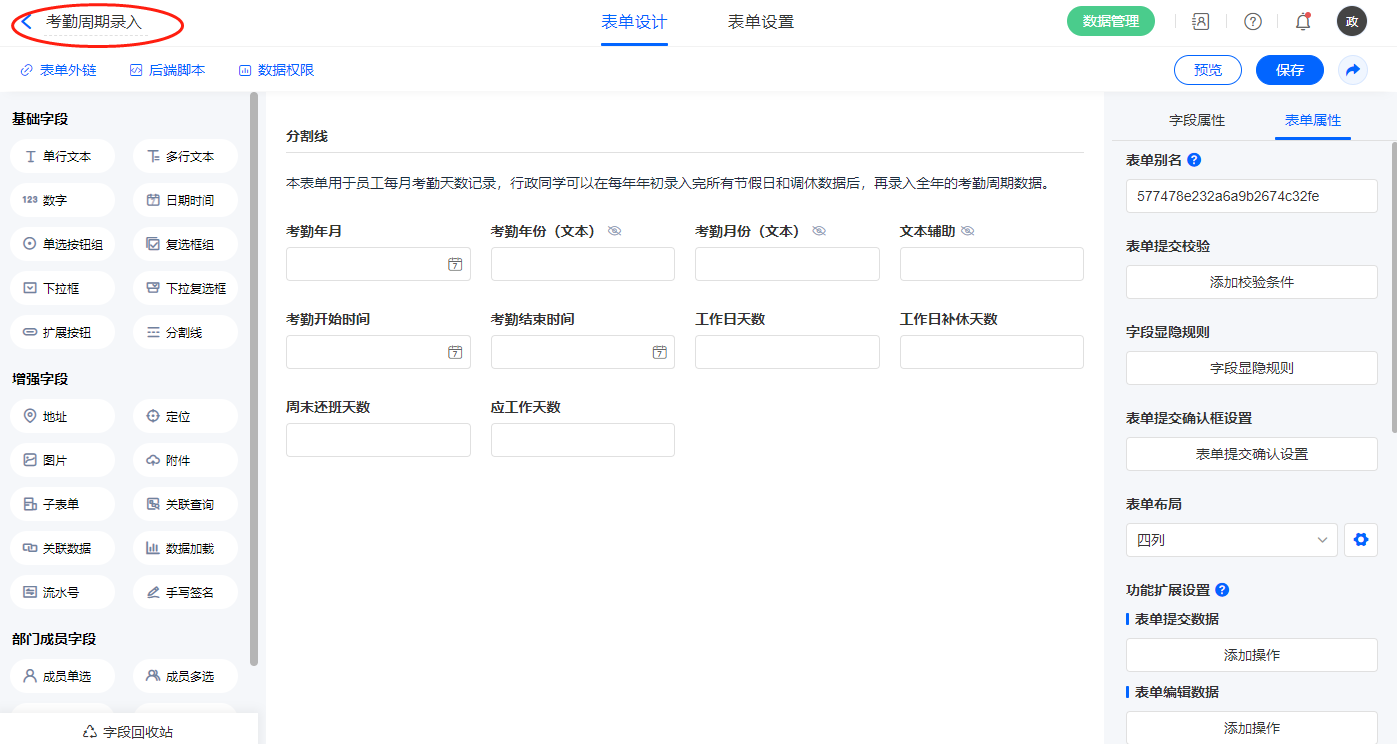Click the 添加校验条件 button
The height and width of the screenshot is (744, 1397).
[1251, 282]
